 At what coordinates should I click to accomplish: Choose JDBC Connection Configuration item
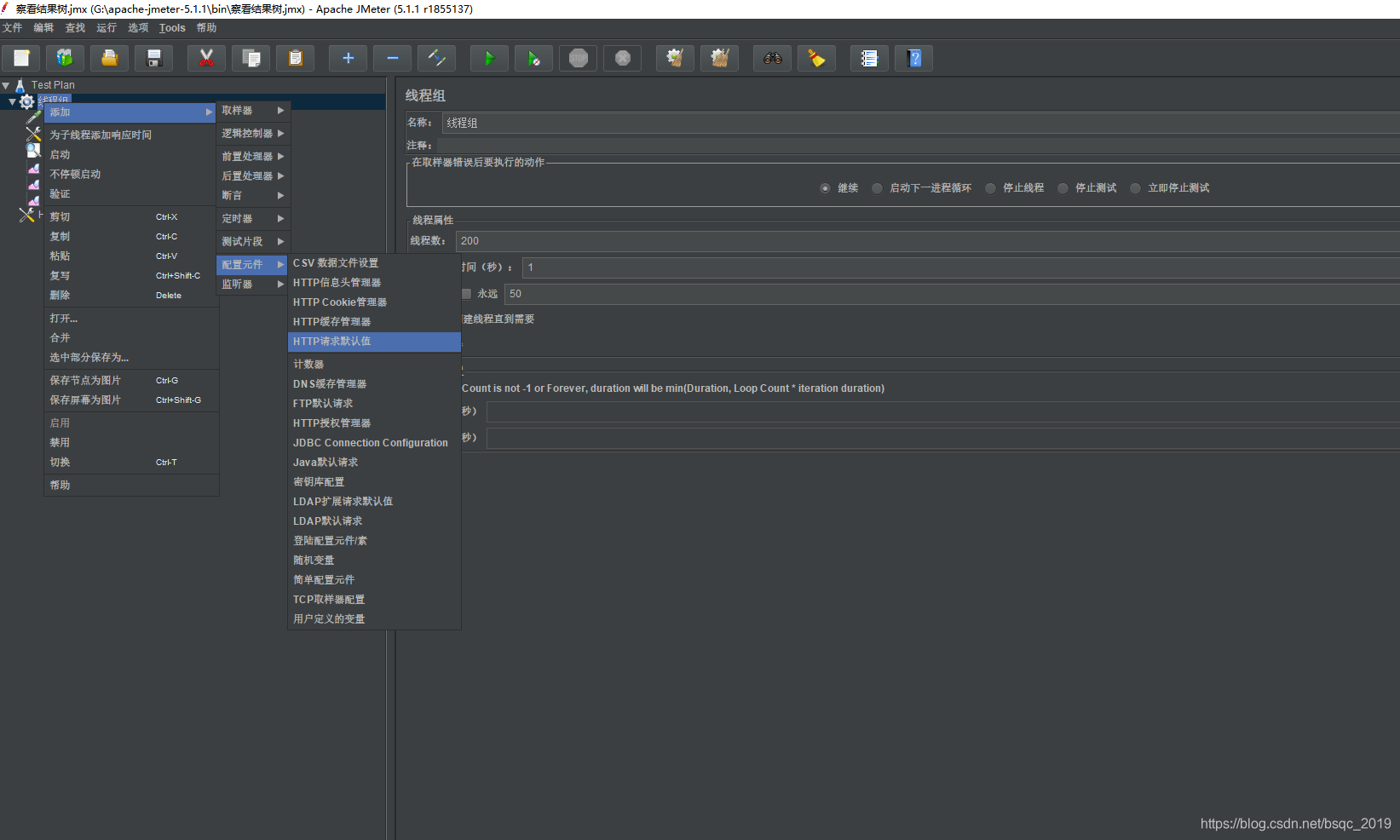(374, 443)
